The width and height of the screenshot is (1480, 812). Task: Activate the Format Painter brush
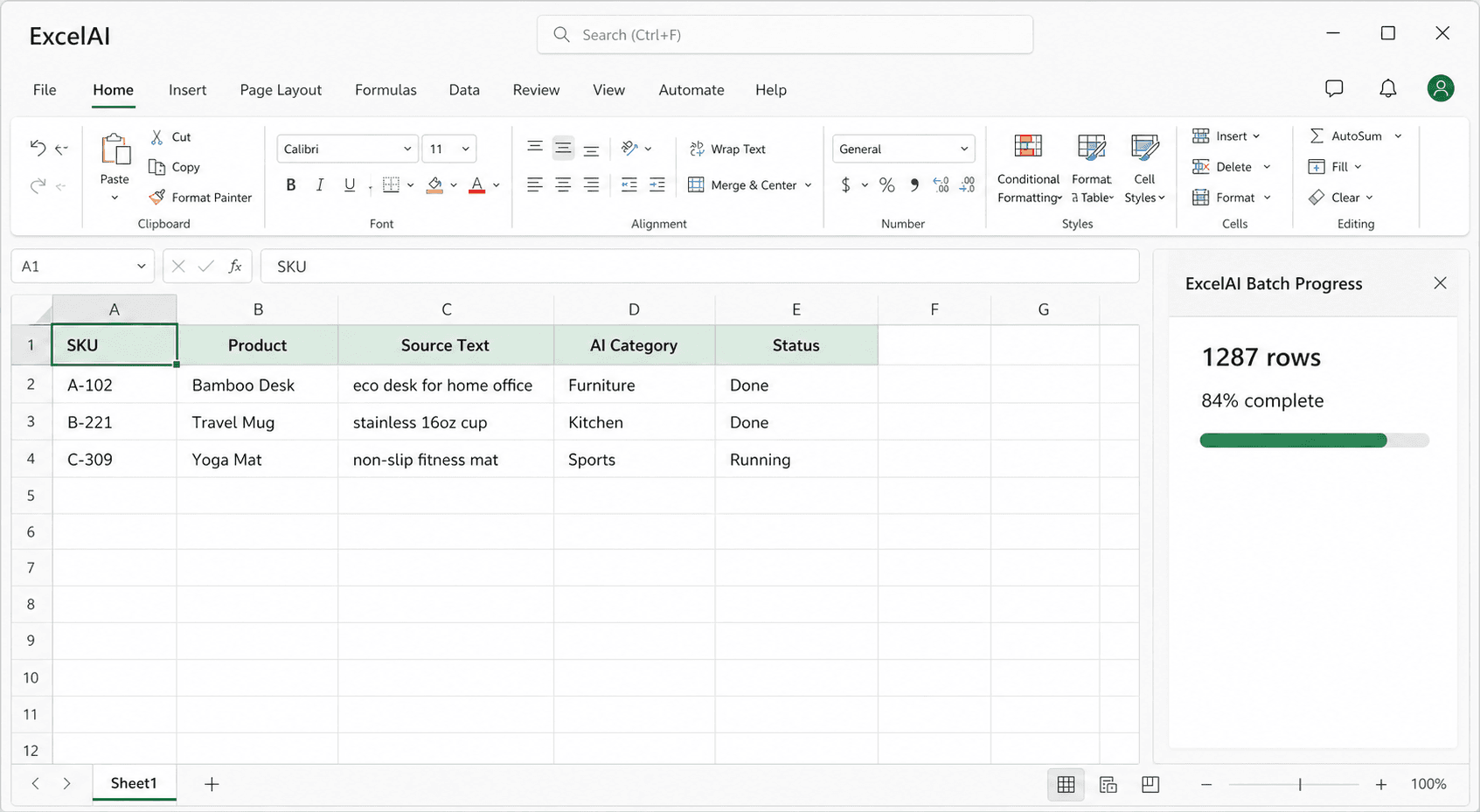156,198
